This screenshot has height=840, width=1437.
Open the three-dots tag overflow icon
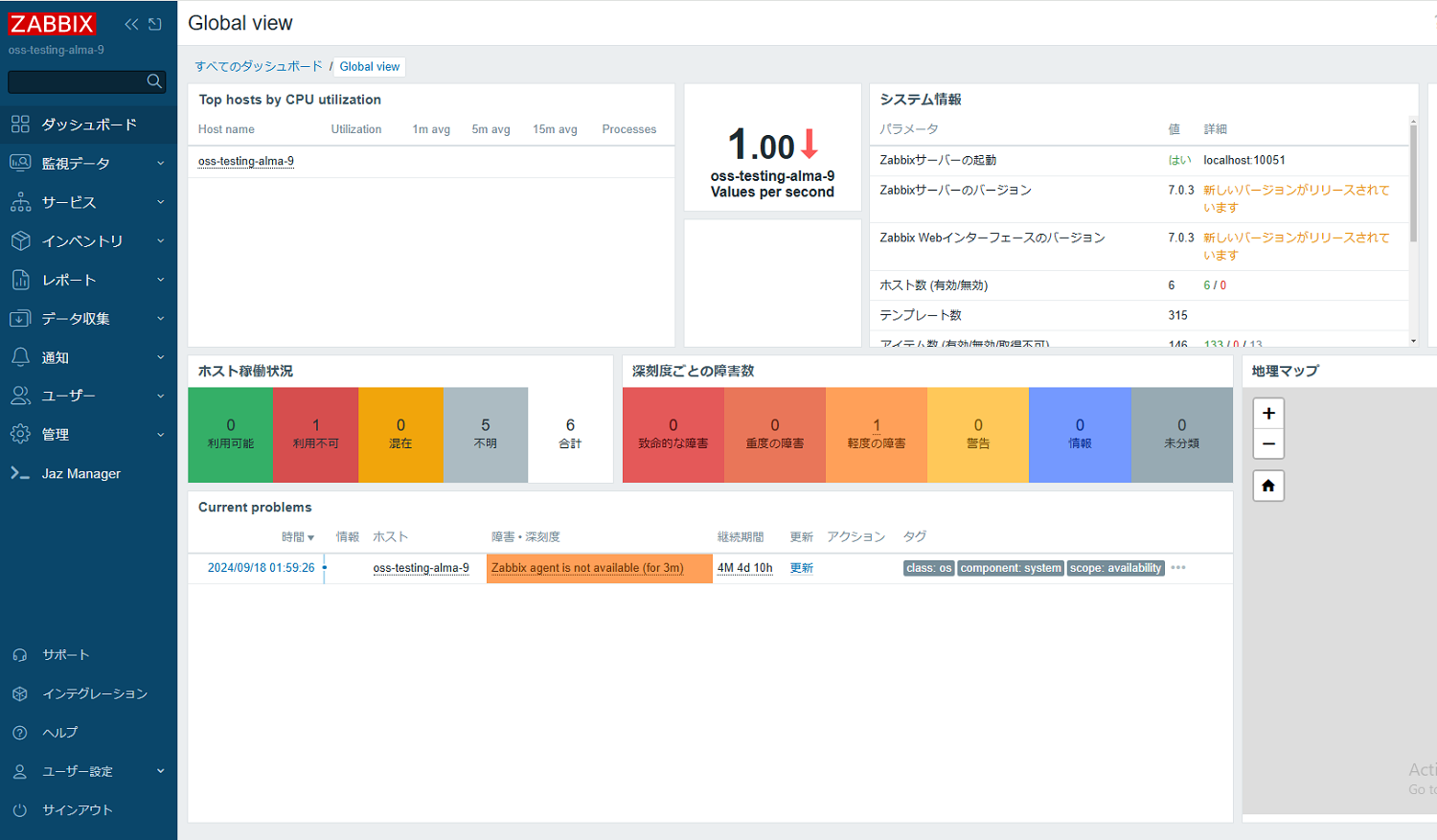[x=1178, y=568]
